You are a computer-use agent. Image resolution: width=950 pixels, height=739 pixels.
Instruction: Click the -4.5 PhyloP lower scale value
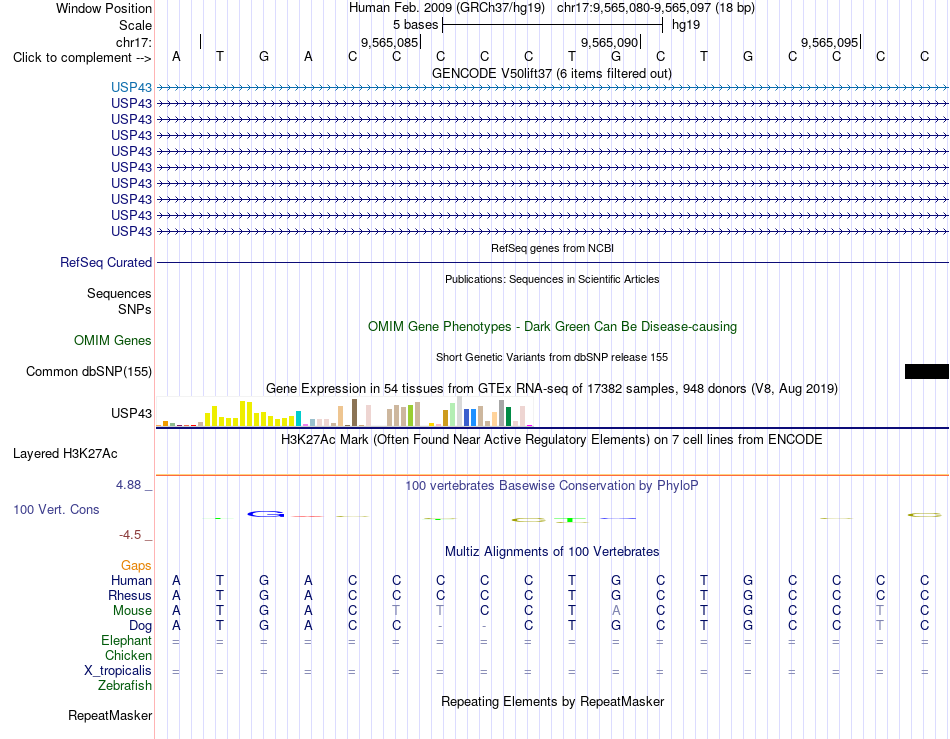(x=130, y=535)
